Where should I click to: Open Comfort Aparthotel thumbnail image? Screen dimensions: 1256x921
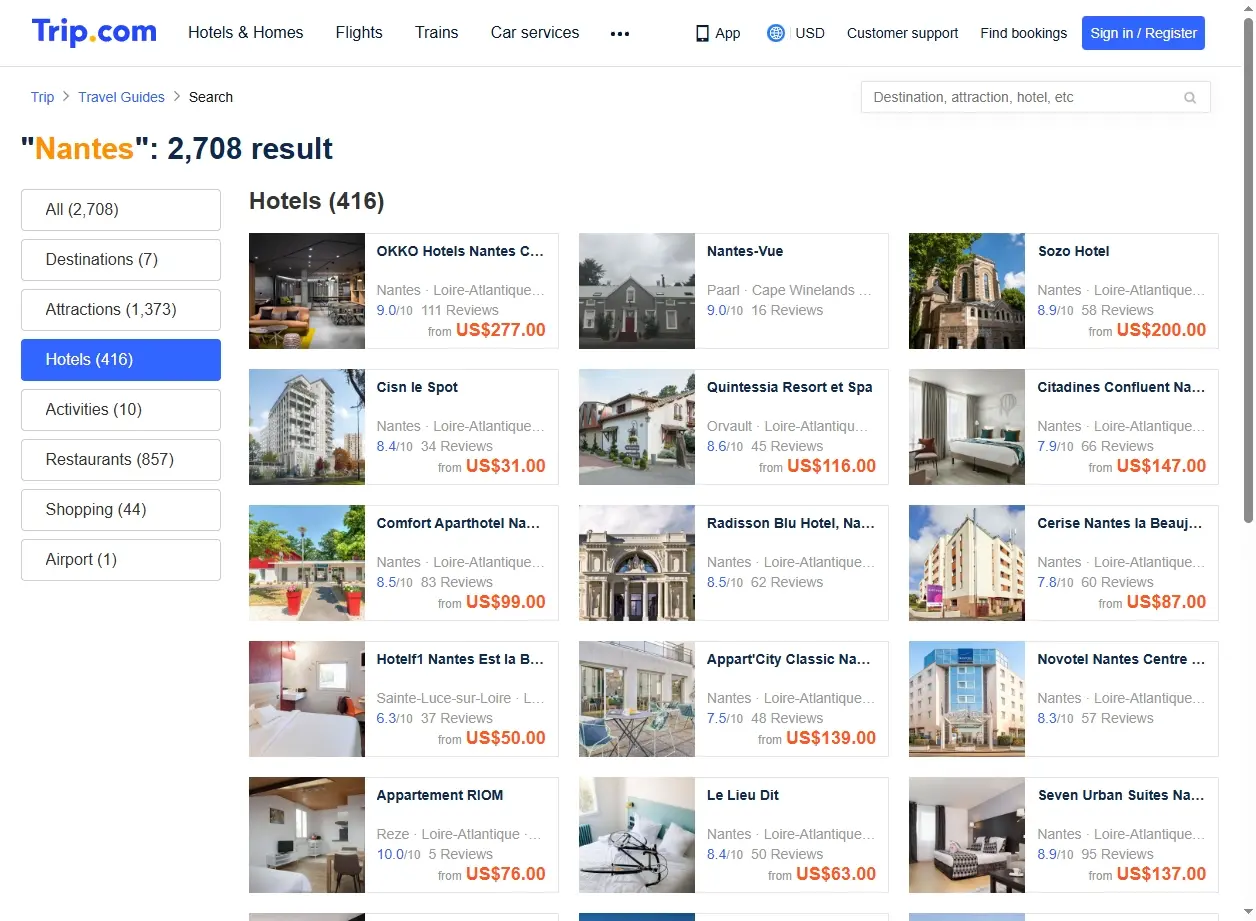[x=307, y=563]
